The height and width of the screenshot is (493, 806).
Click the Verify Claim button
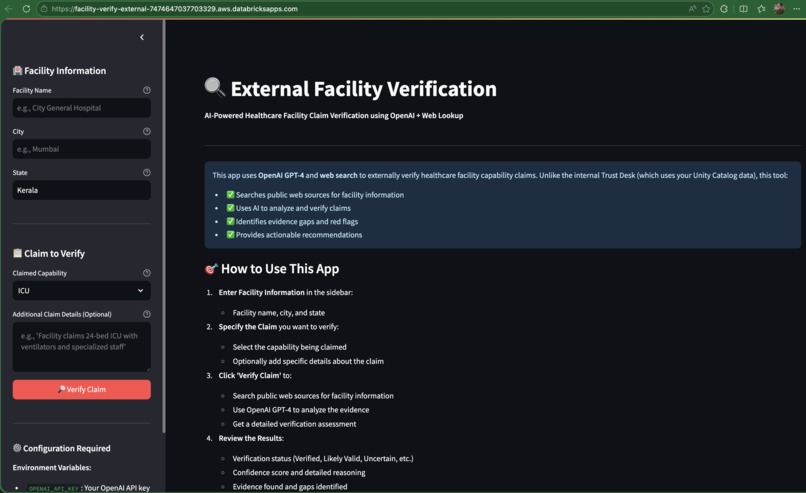(x=82, y=390)
